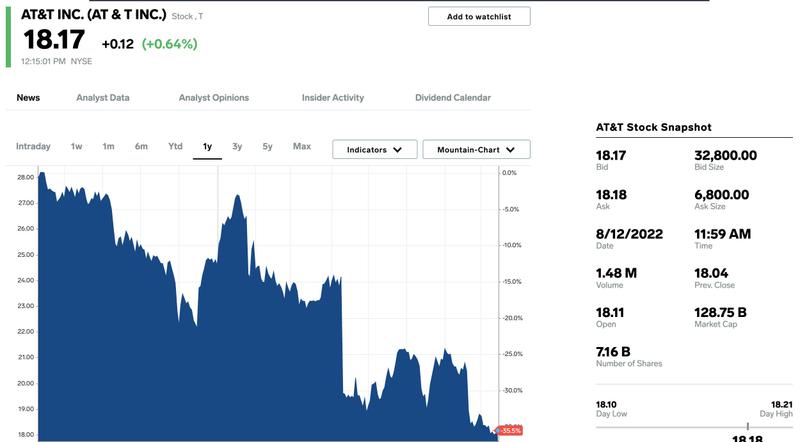Viewport: 800px width, 442px height.
Task: Select the 6m chart range
Action: coord(141,146)
